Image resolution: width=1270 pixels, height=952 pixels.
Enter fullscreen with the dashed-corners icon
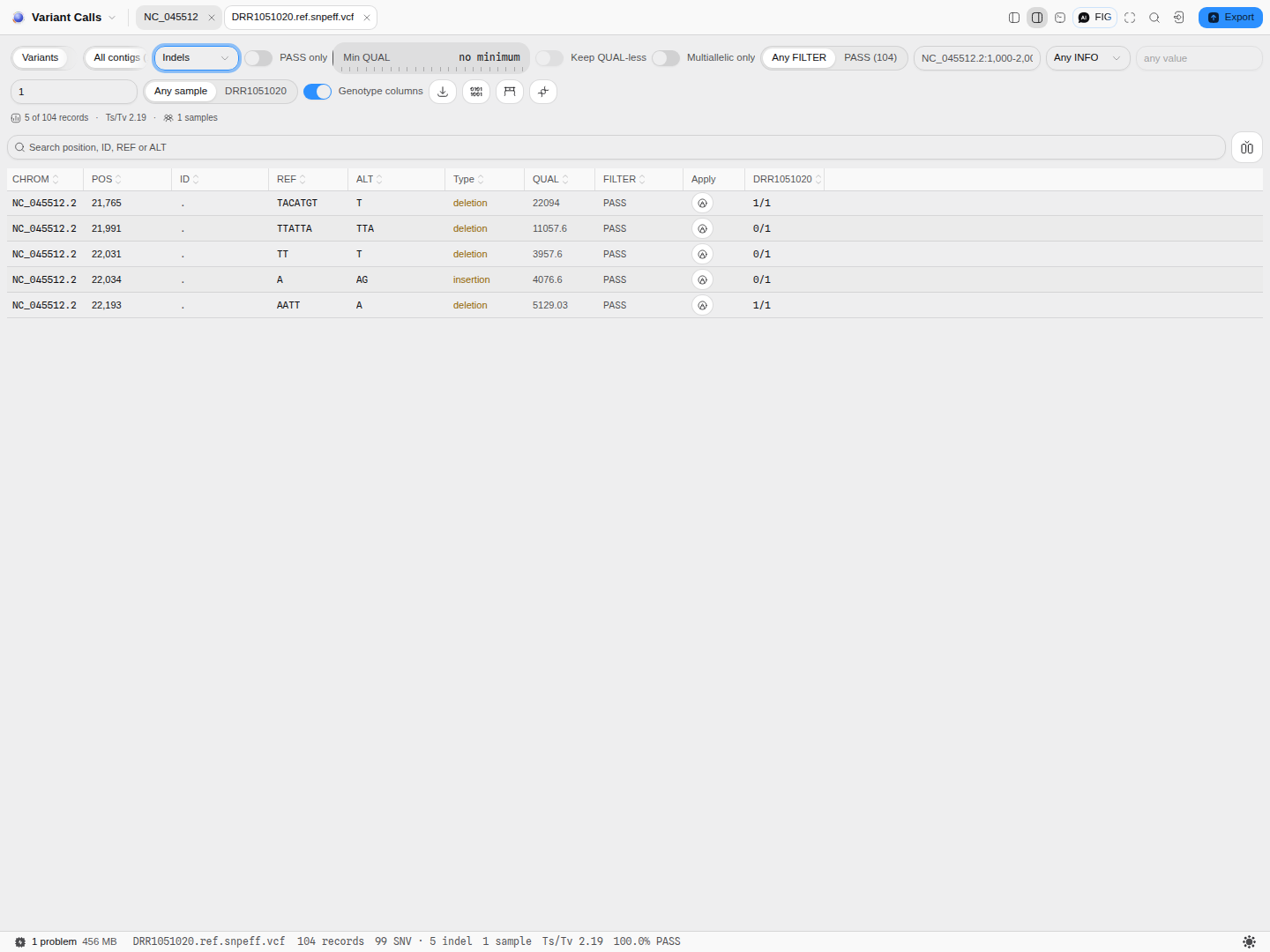point(1130,18)
